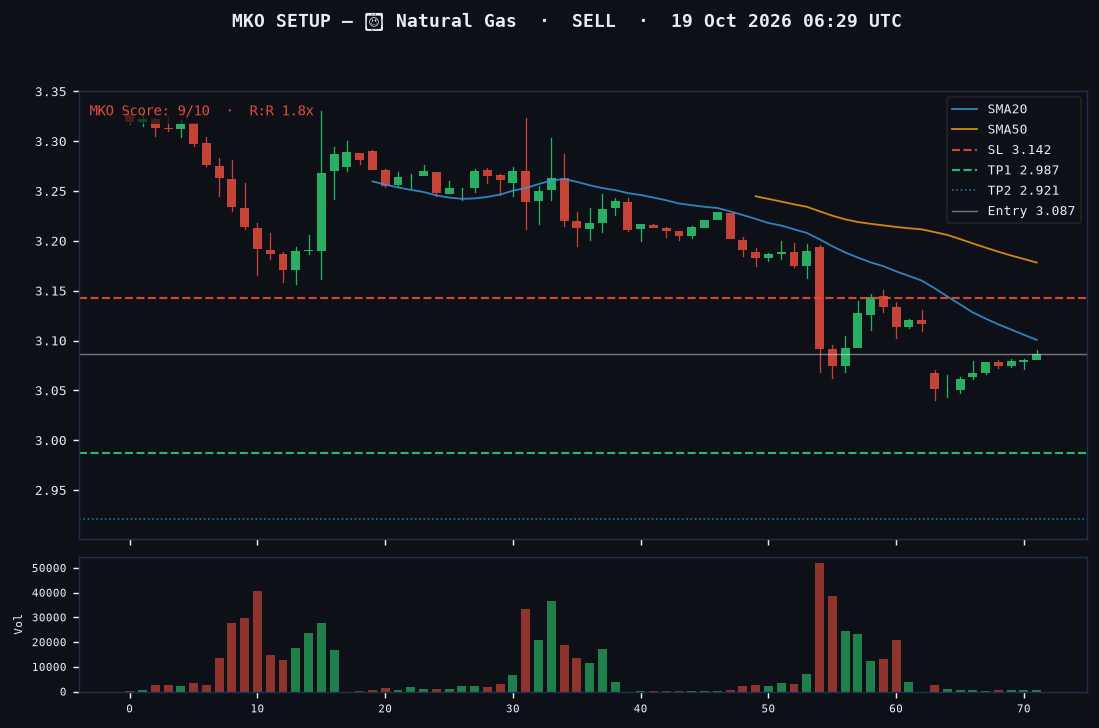Click the 'Vol' axis title
The image size is (1099, 728).
(18, 624)
